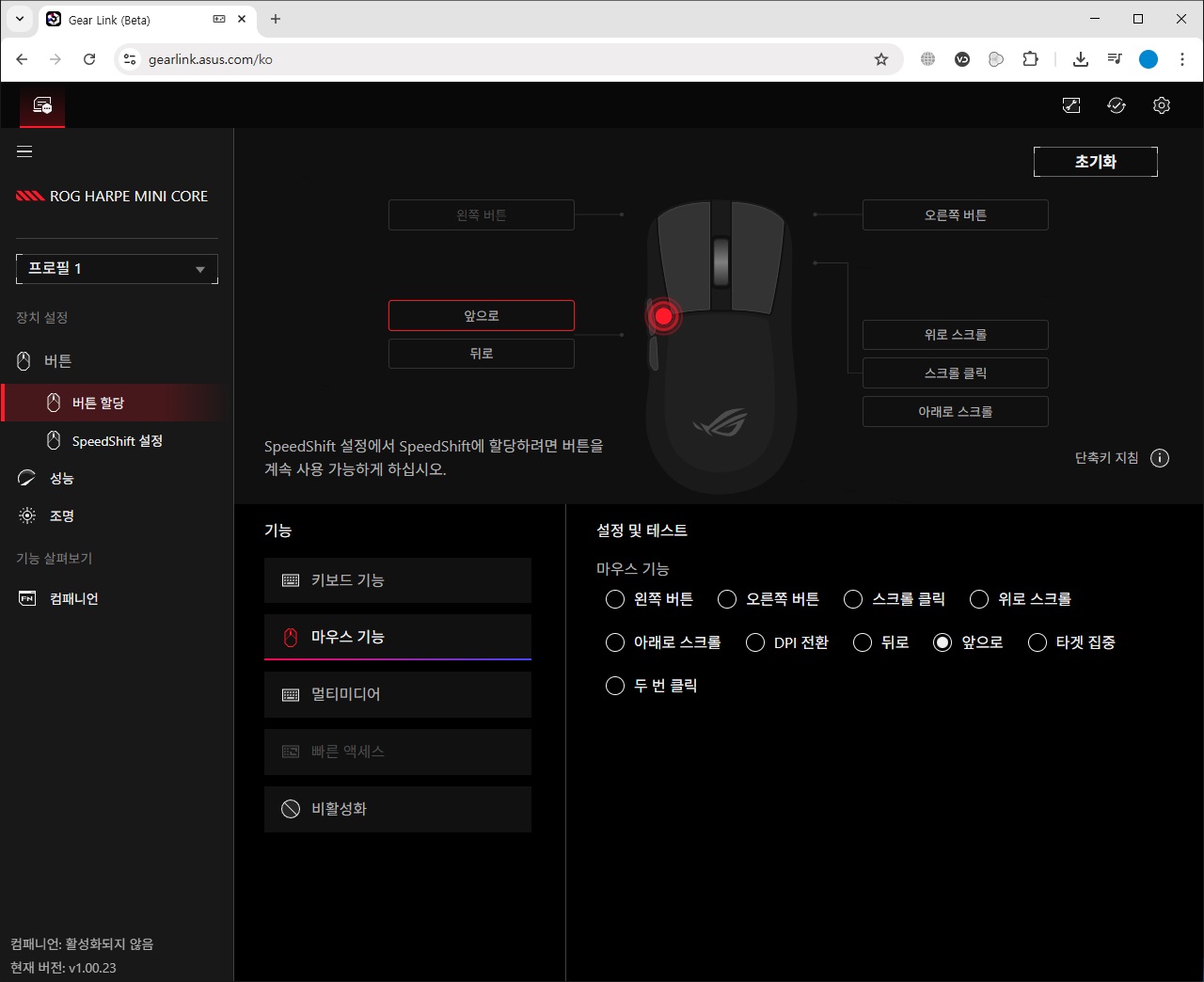Open the fullscreen icon in the top bar
Viewport: 1204px width, 982px height.
(x=1071, y=105)
